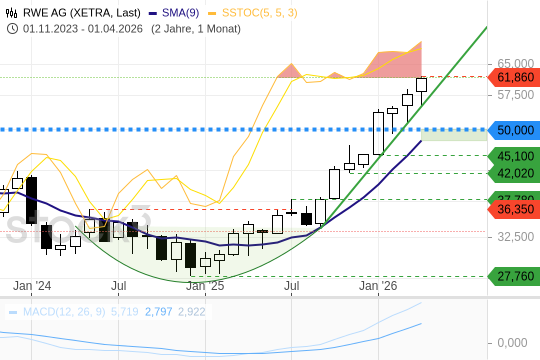
Task: Select the RWE AG (XETRA, Last) title
Action: (82, 13)
